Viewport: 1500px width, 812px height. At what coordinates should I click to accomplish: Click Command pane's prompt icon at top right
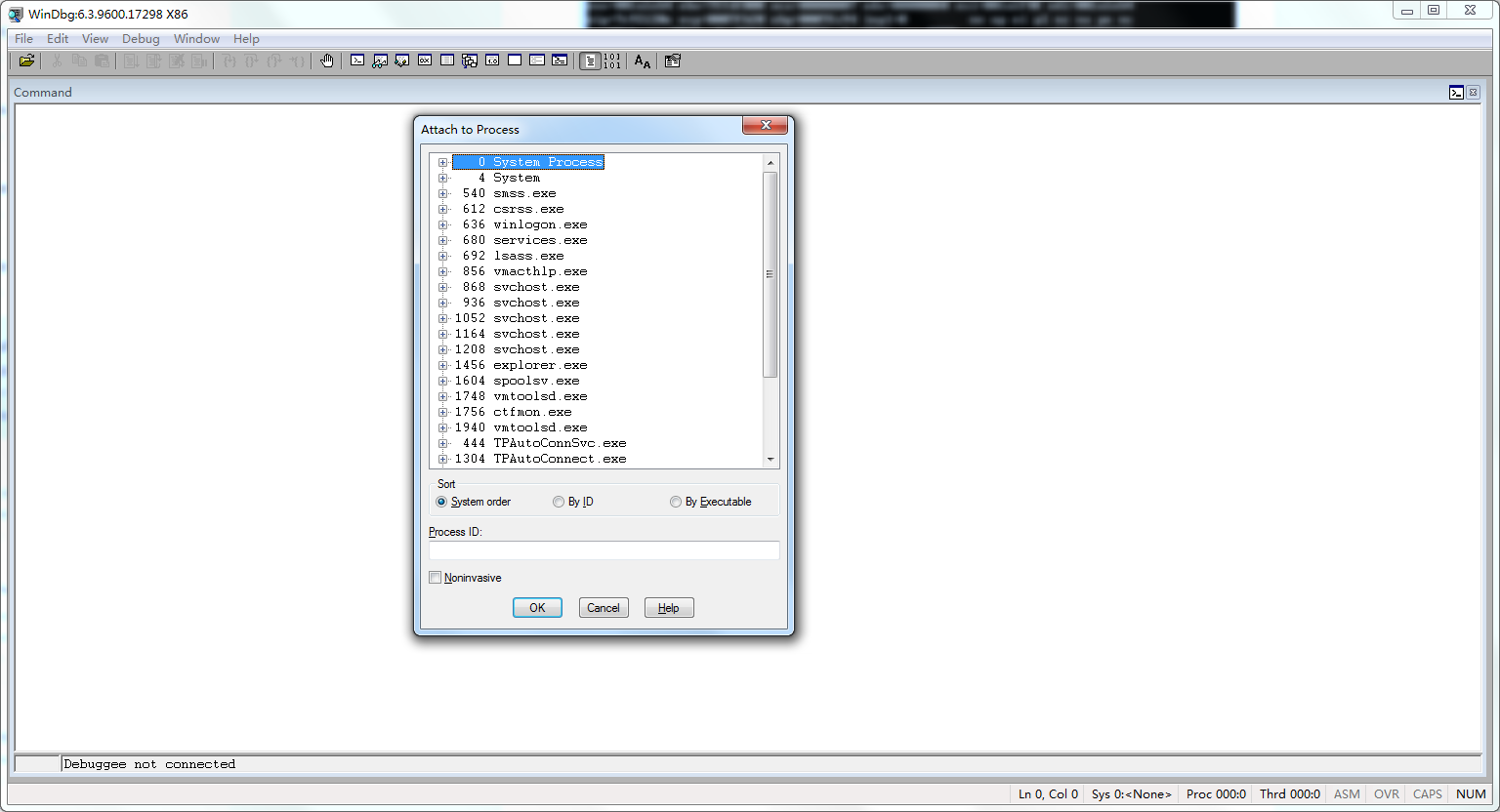pos(1456,93)
